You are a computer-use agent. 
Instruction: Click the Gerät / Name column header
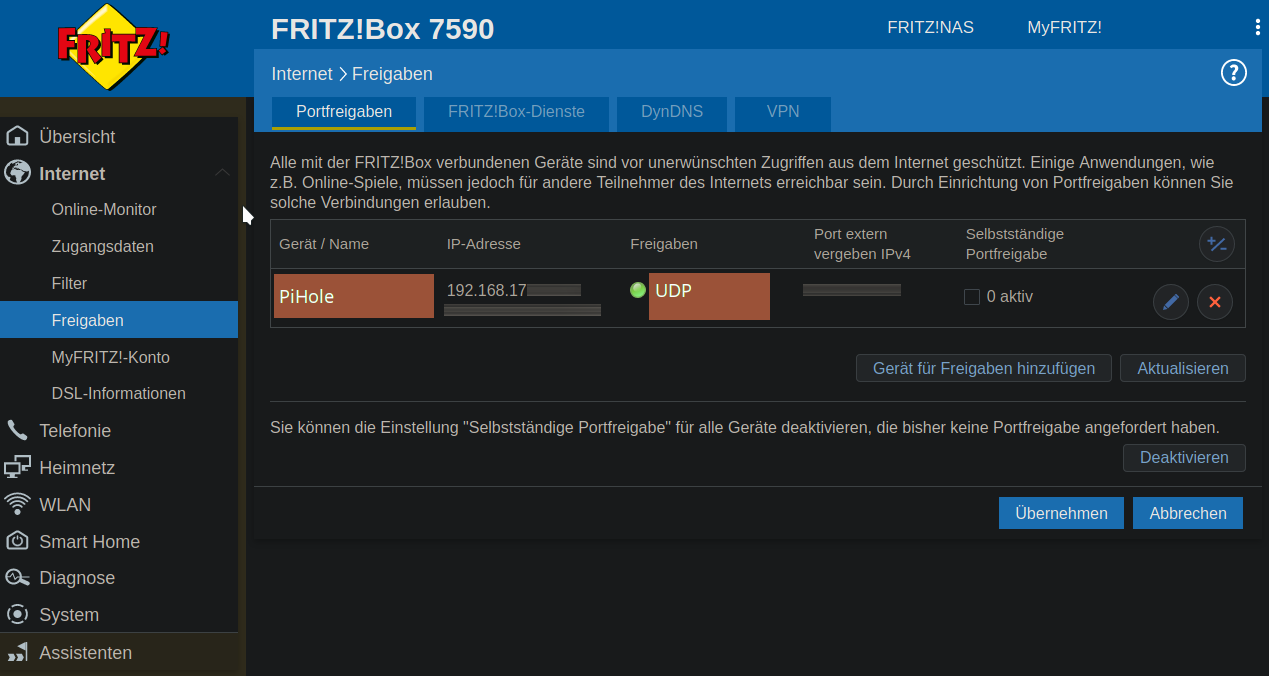point(324,244)
